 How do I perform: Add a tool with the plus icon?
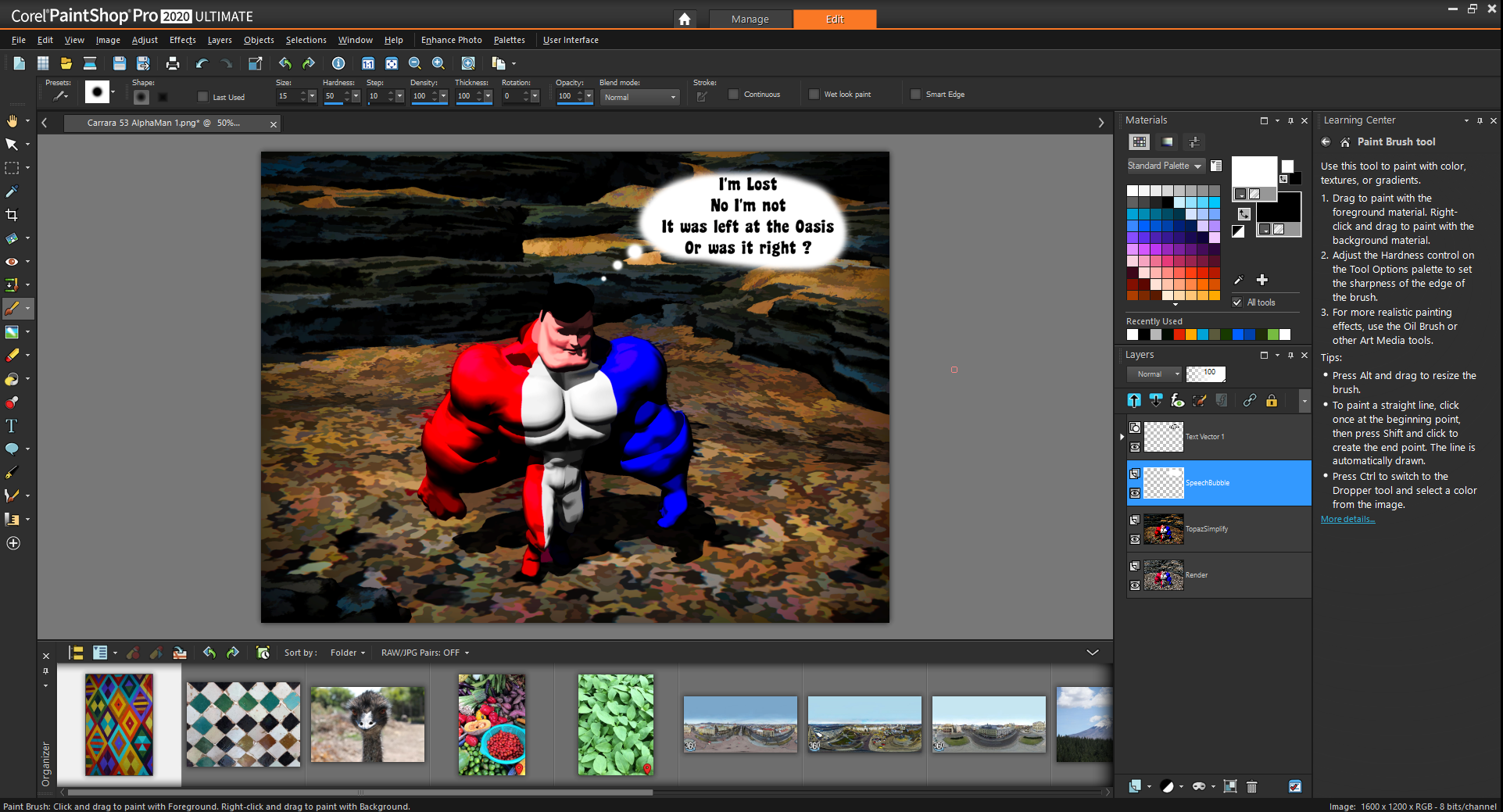pos(13,543)
